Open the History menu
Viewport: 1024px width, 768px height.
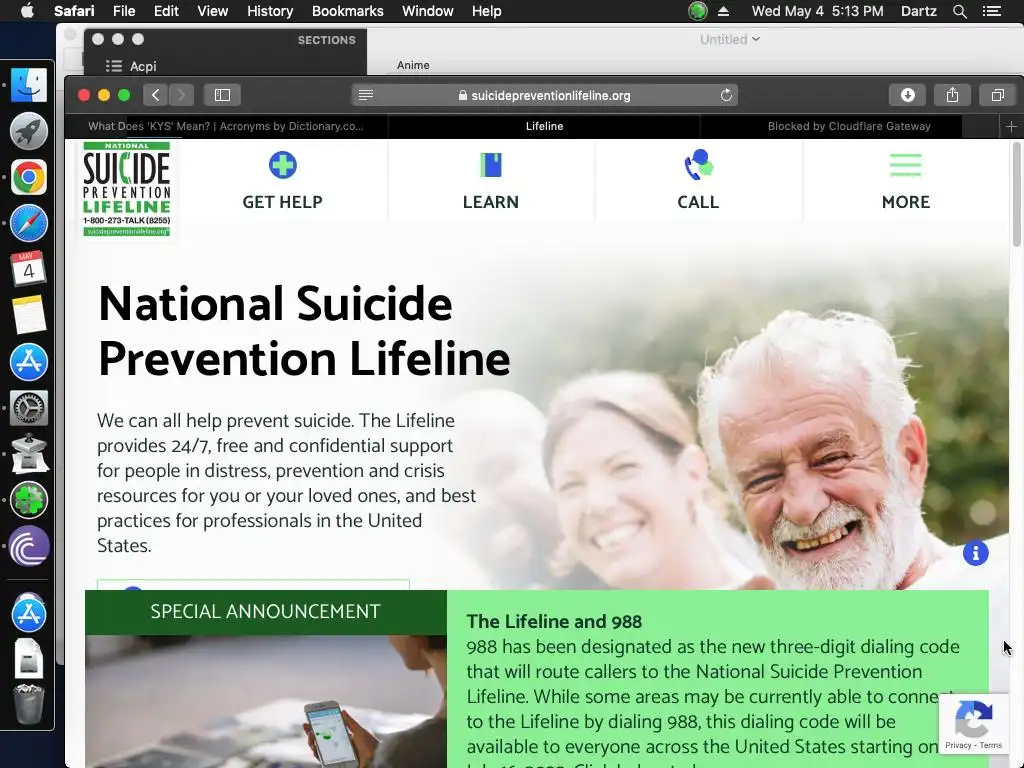coord(270,11)
